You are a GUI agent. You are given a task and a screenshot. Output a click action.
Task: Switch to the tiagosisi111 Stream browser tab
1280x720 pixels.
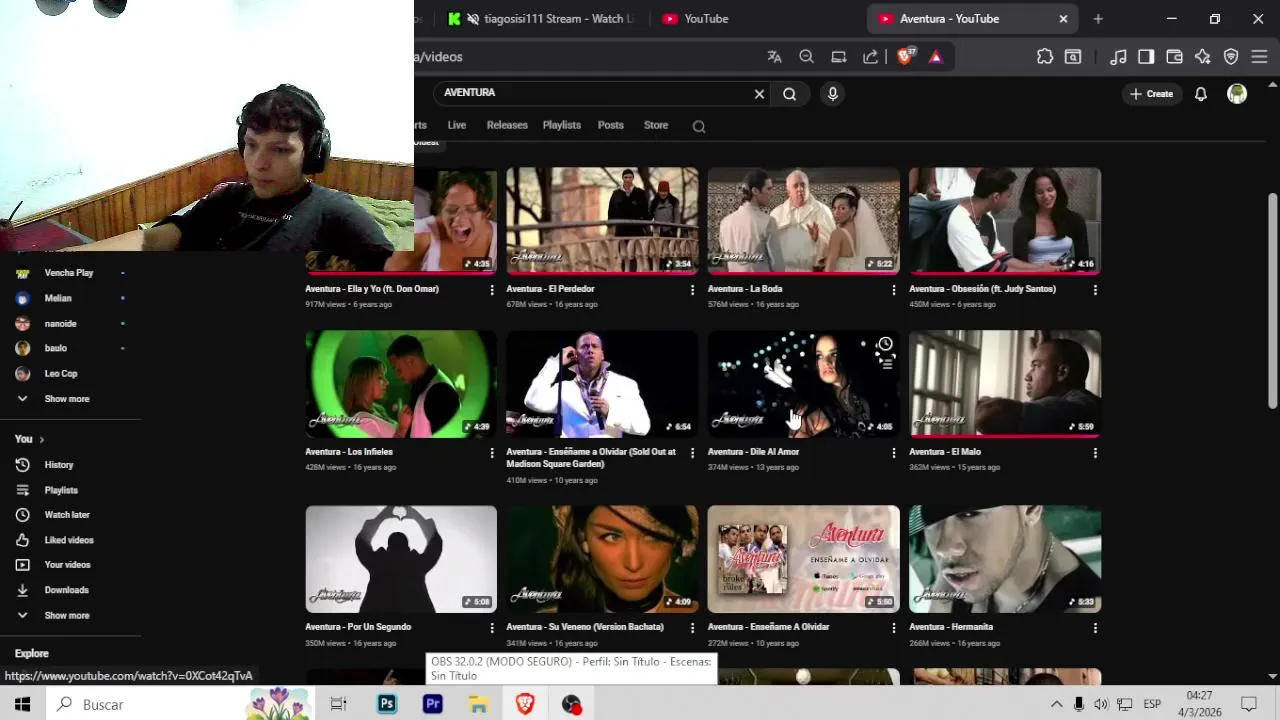click(540, 19)
